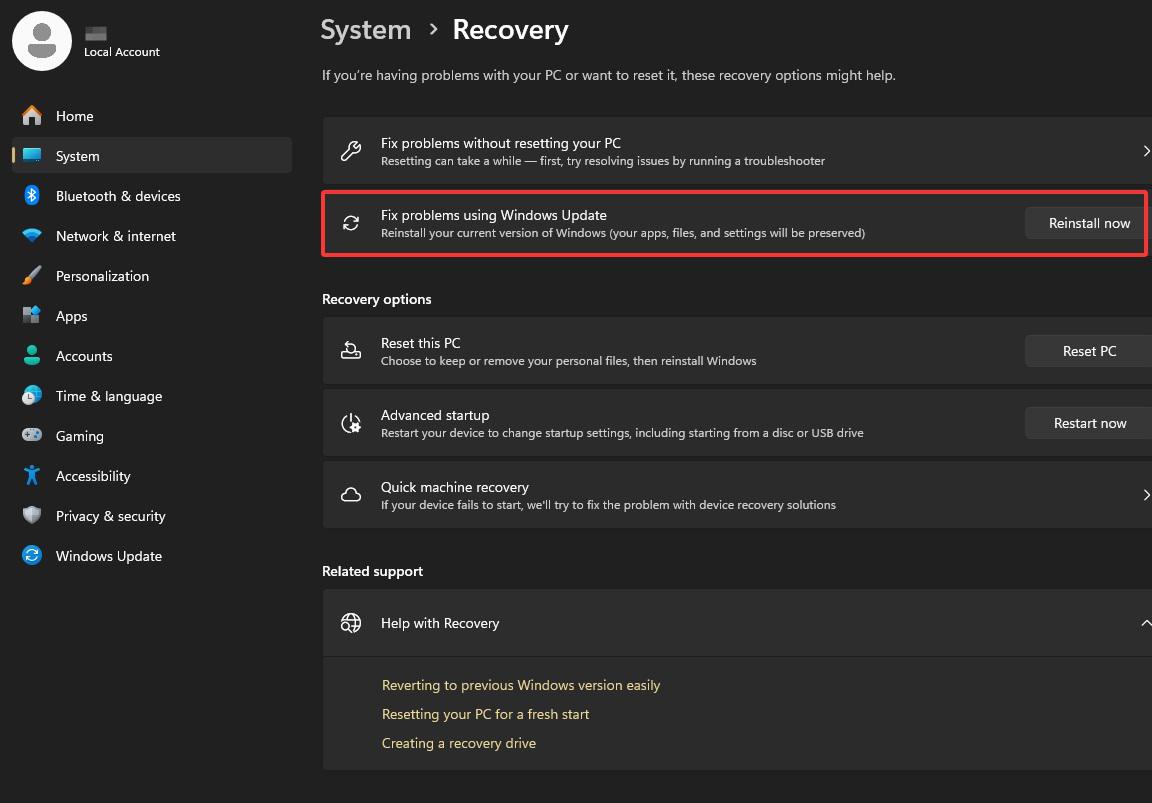Click the Apps icon in sidebar
Screen dimensions: 1152x803
tap(32, 316)
